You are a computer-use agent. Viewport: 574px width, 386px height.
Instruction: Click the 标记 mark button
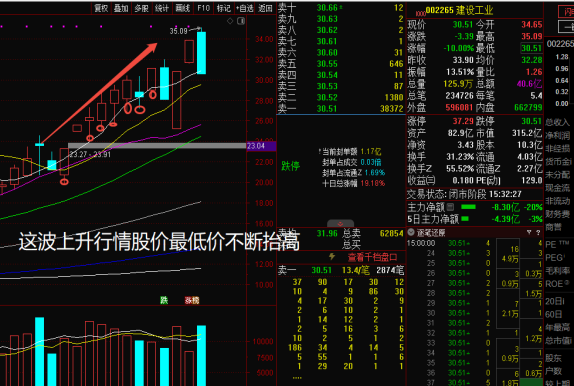223,8
